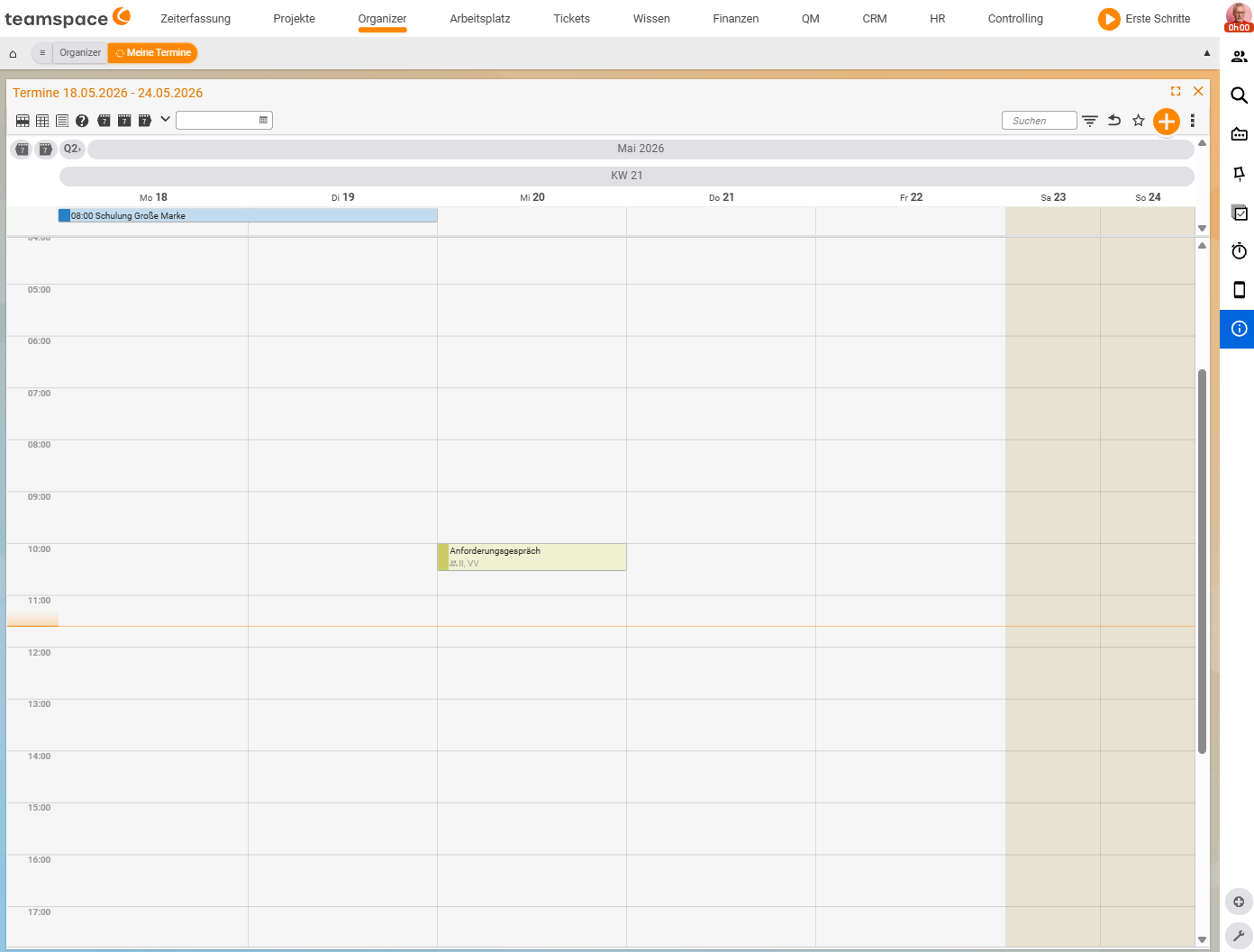
Task: Click next period button beside Q2
Action: click(45, 149)
